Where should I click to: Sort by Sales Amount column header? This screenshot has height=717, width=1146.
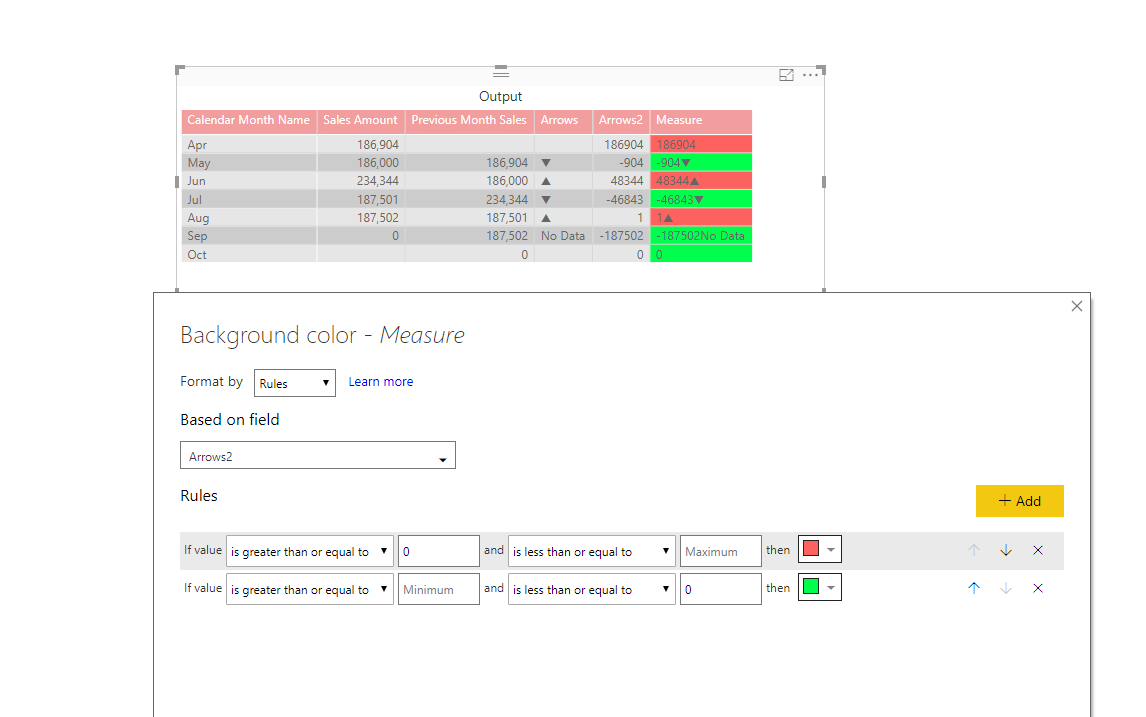click(360, 121)
